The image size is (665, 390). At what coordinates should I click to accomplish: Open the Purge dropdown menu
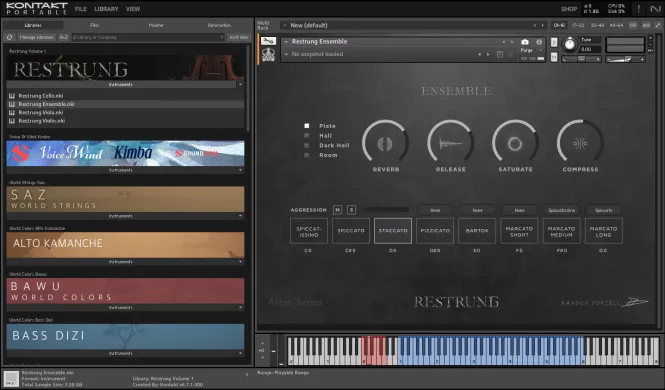click(531, 50)
